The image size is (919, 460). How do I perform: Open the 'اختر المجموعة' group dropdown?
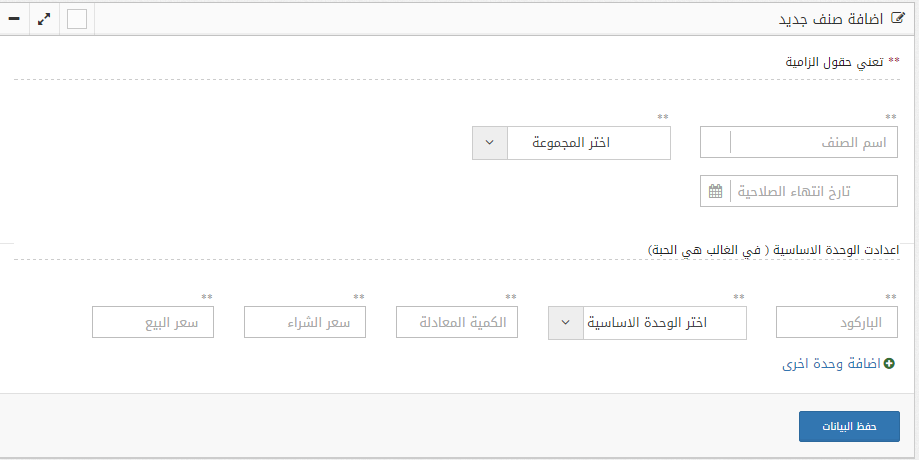[x=588, y=143]
